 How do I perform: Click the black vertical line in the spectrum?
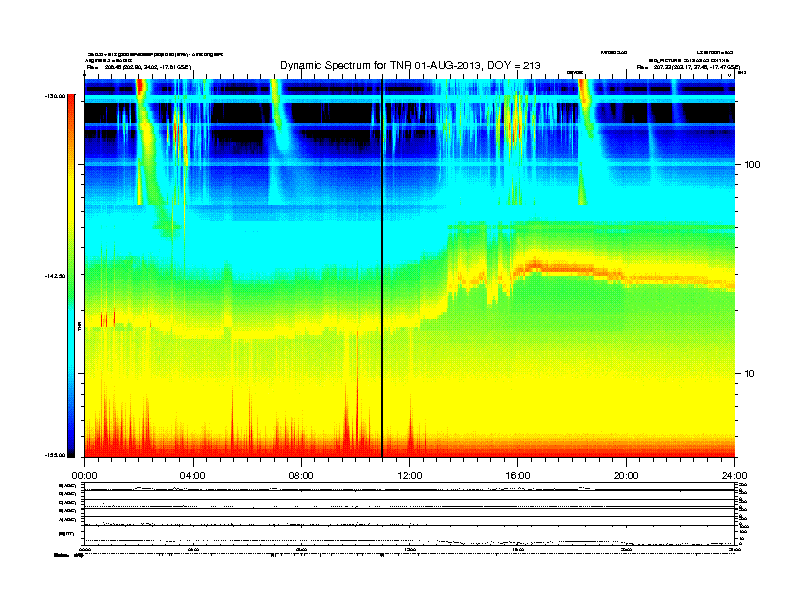[382, 266]
